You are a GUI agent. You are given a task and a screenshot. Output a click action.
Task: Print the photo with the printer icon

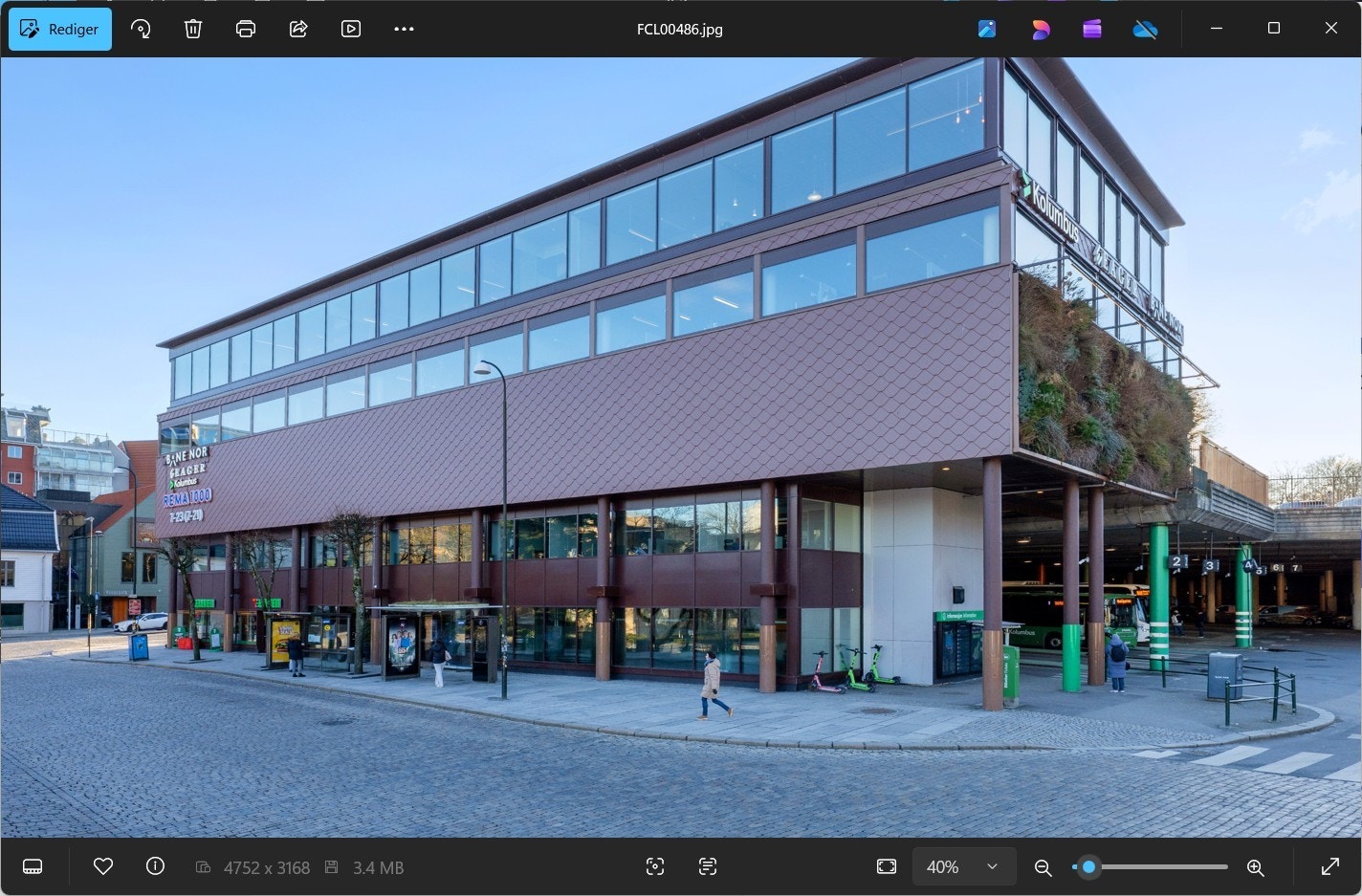246,29
